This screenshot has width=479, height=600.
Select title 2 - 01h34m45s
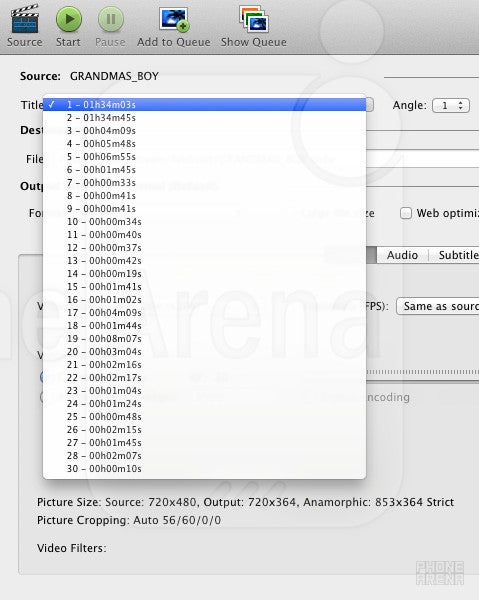205,117
